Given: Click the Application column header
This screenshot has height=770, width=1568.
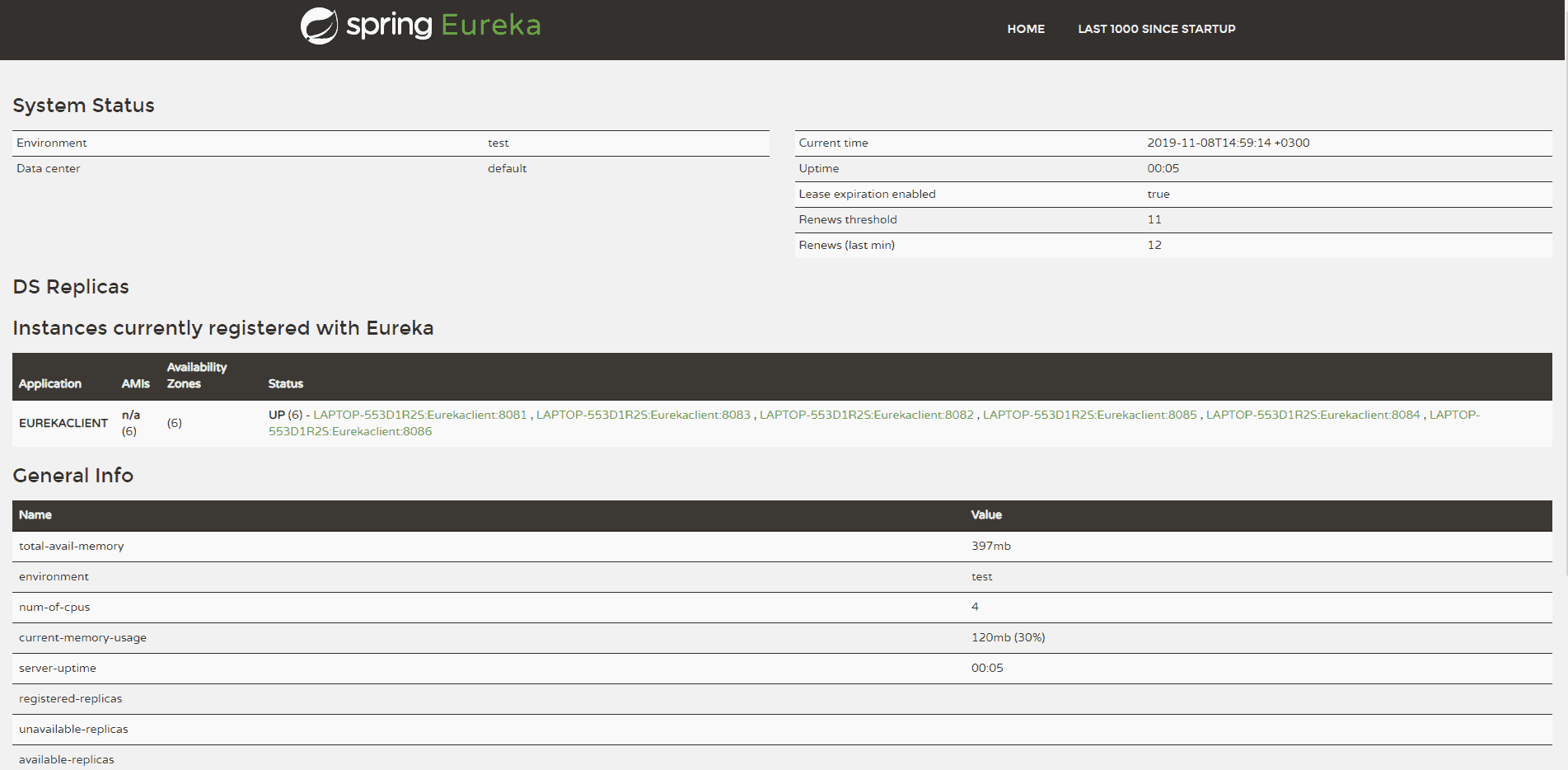Looking at the screenshot, I should pos(50,383).
